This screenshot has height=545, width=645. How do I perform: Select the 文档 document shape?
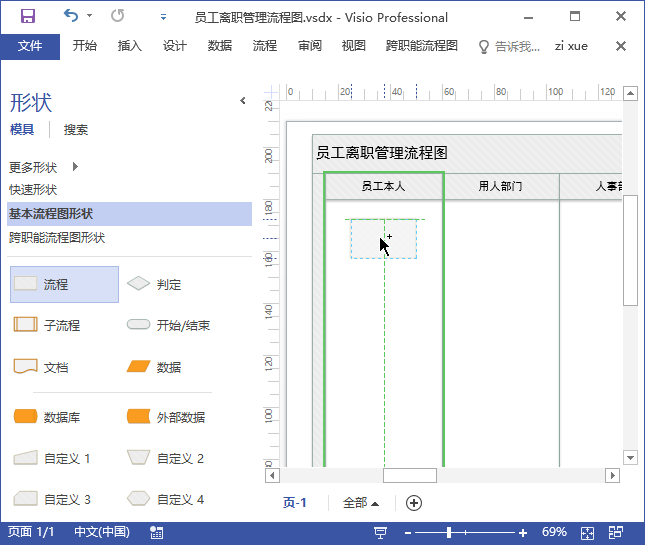(41, 366)
